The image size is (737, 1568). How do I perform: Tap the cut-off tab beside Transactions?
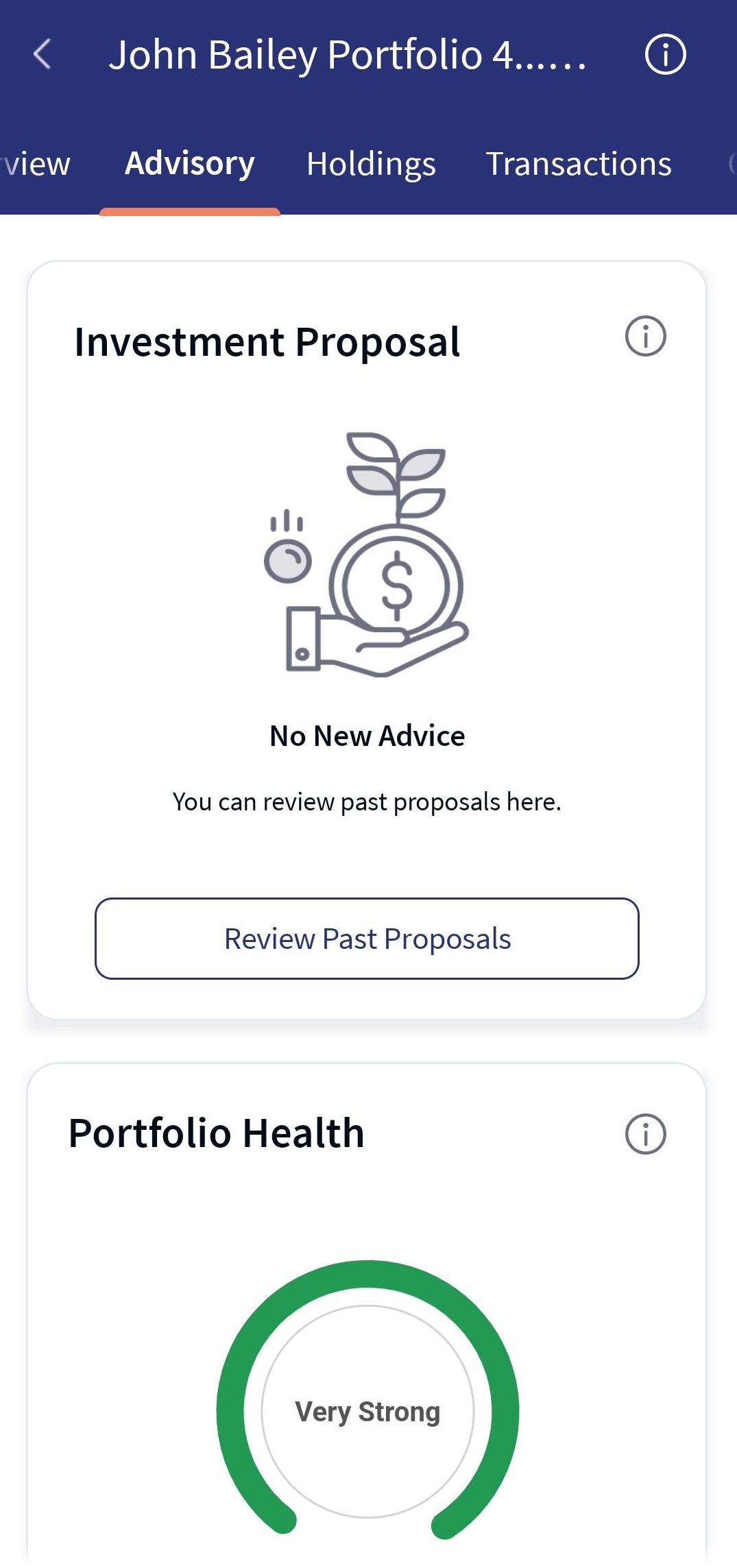click(732, 165)
